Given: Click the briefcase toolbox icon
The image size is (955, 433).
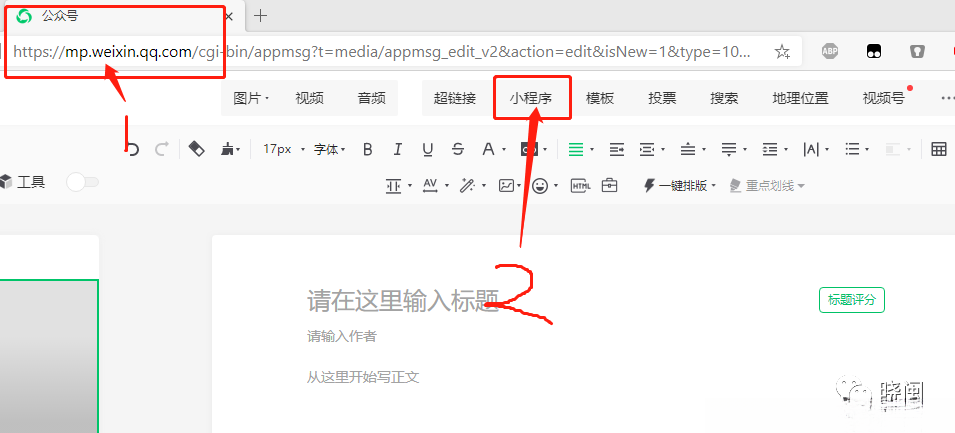Looking at the screenshot, I should (610, 186).
